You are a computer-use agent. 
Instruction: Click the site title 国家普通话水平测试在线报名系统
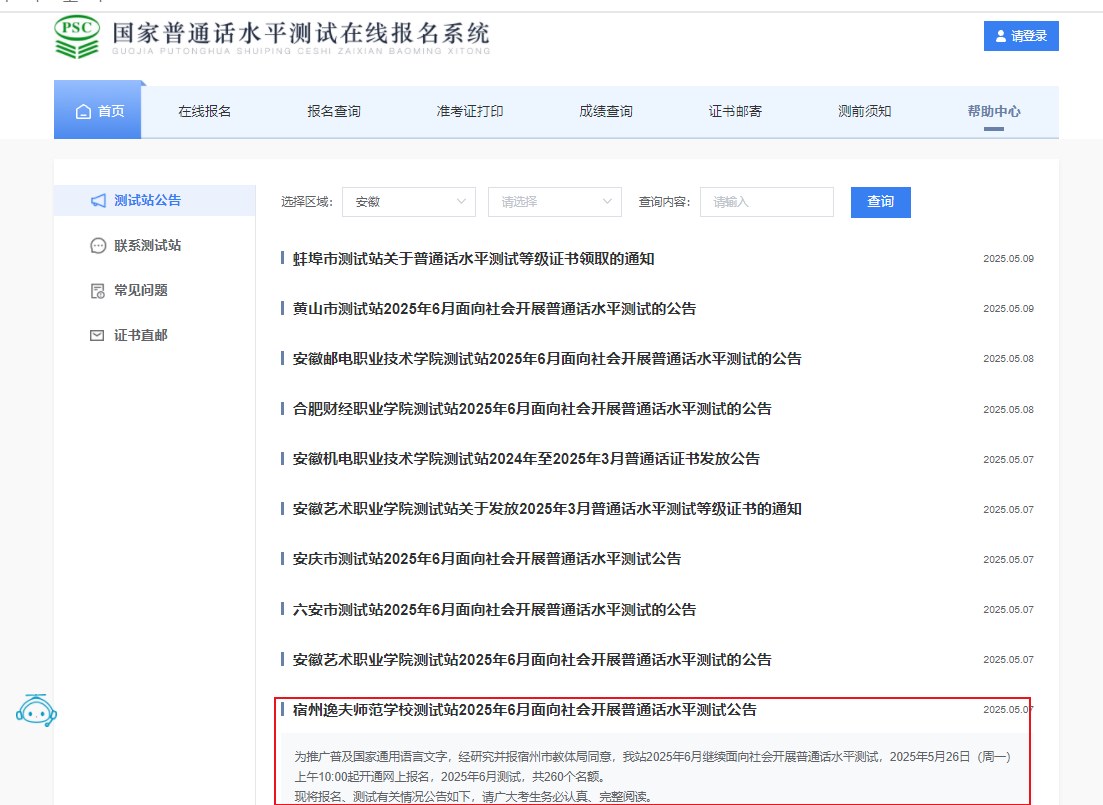point(301,33)
